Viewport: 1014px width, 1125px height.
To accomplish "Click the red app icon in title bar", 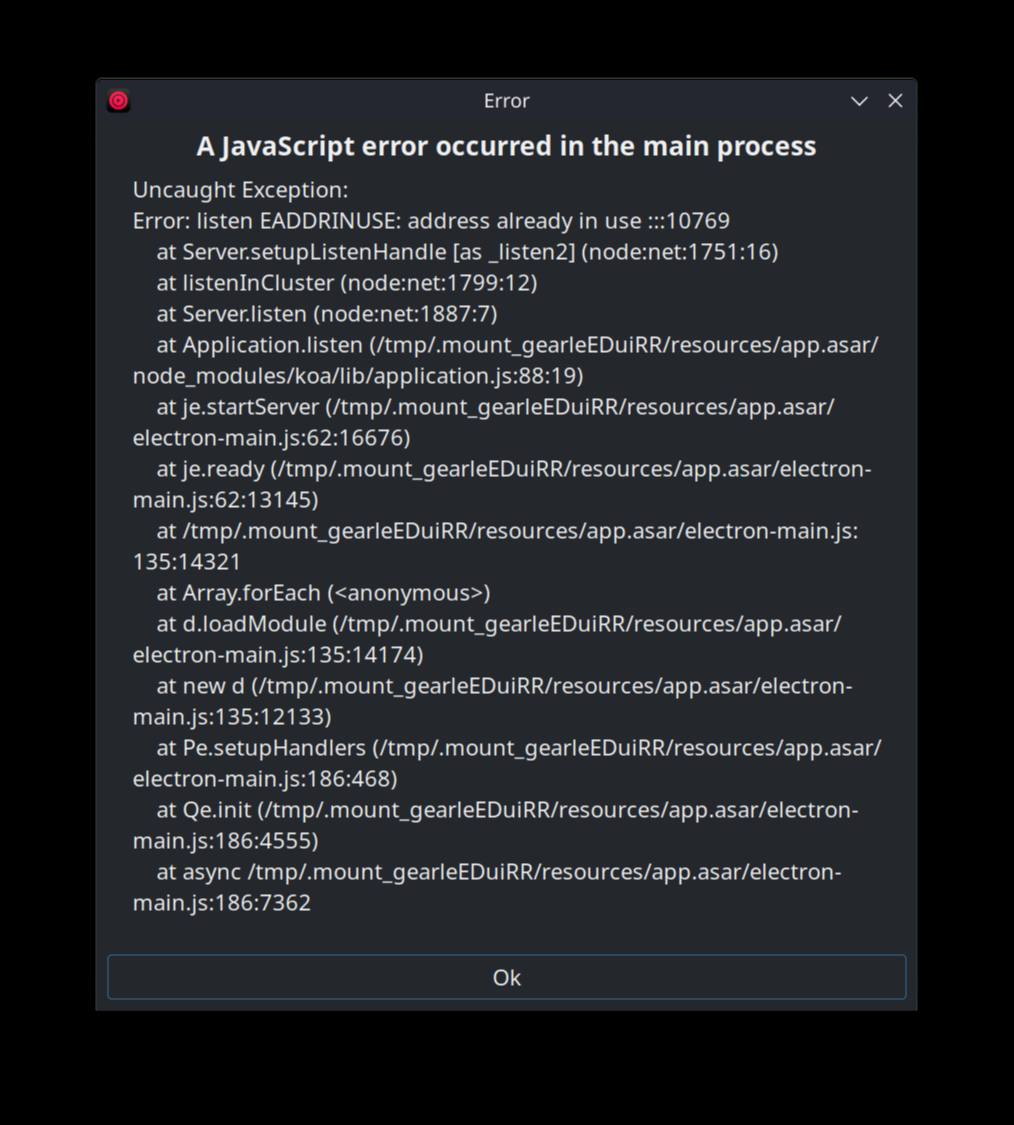I will point(119,101).
